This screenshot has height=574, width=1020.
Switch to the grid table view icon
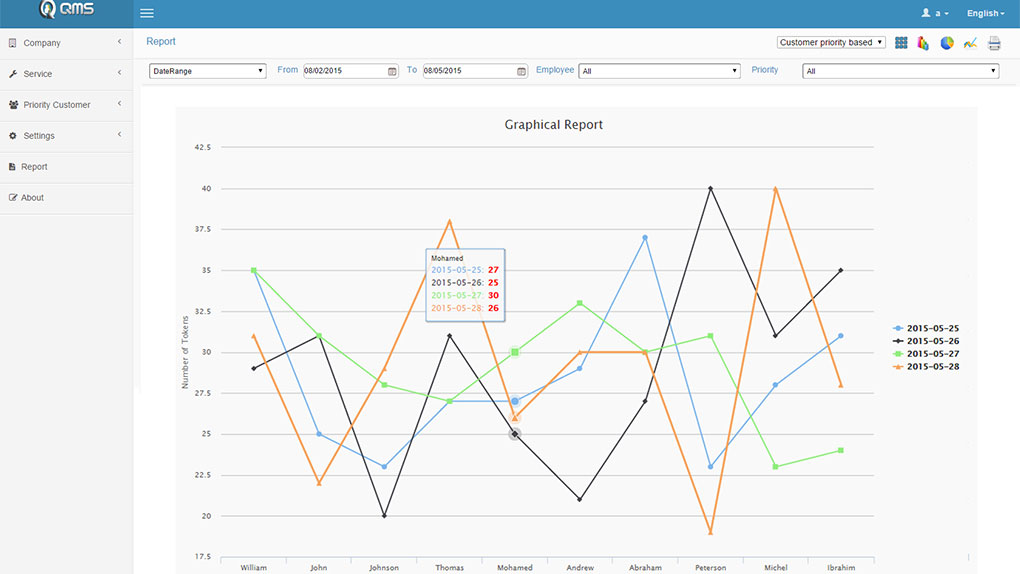point(901,43)
